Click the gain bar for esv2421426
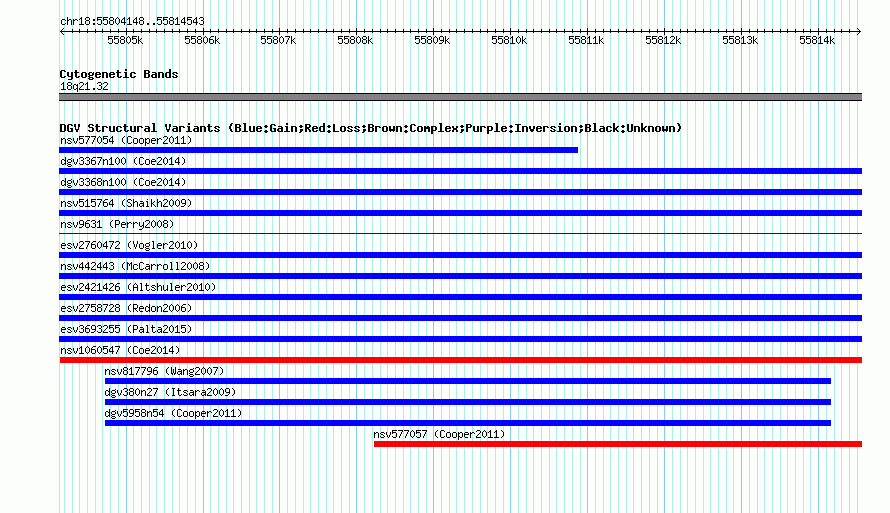This screenshot has width=890, height=513. [460, 297]
